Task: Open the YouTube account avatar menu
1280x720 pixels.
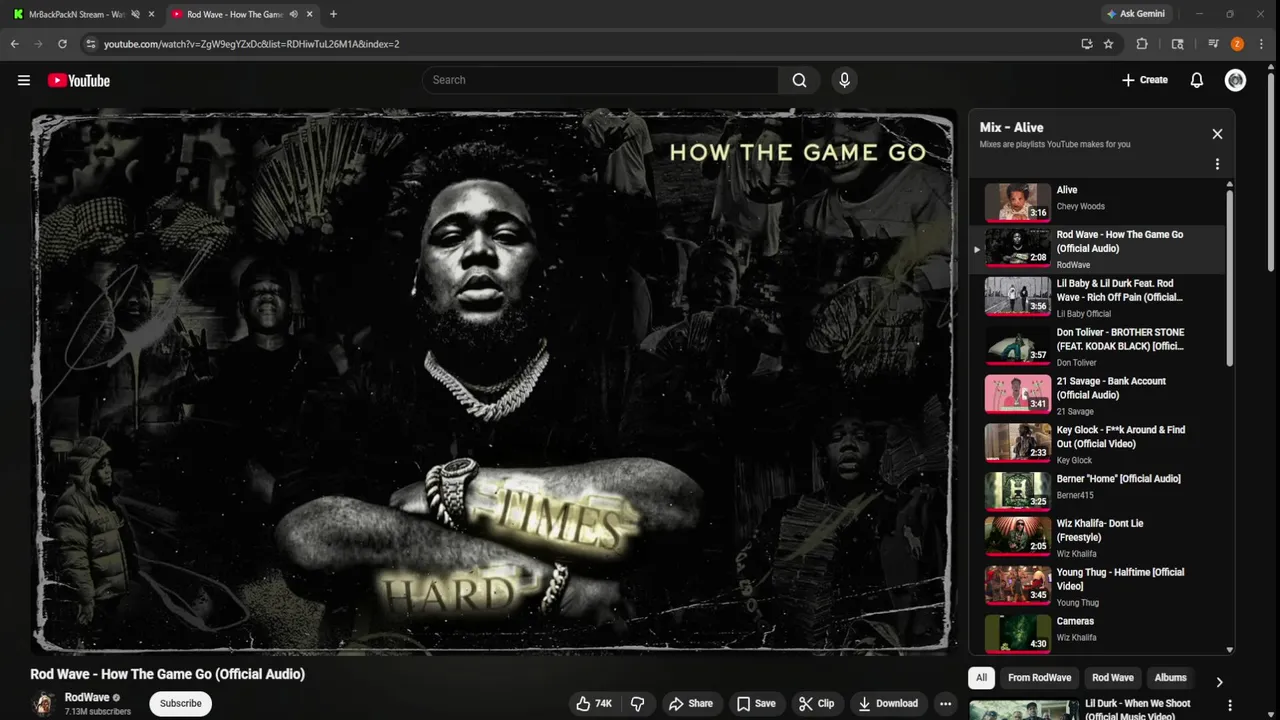Action: click(1235, 80)
